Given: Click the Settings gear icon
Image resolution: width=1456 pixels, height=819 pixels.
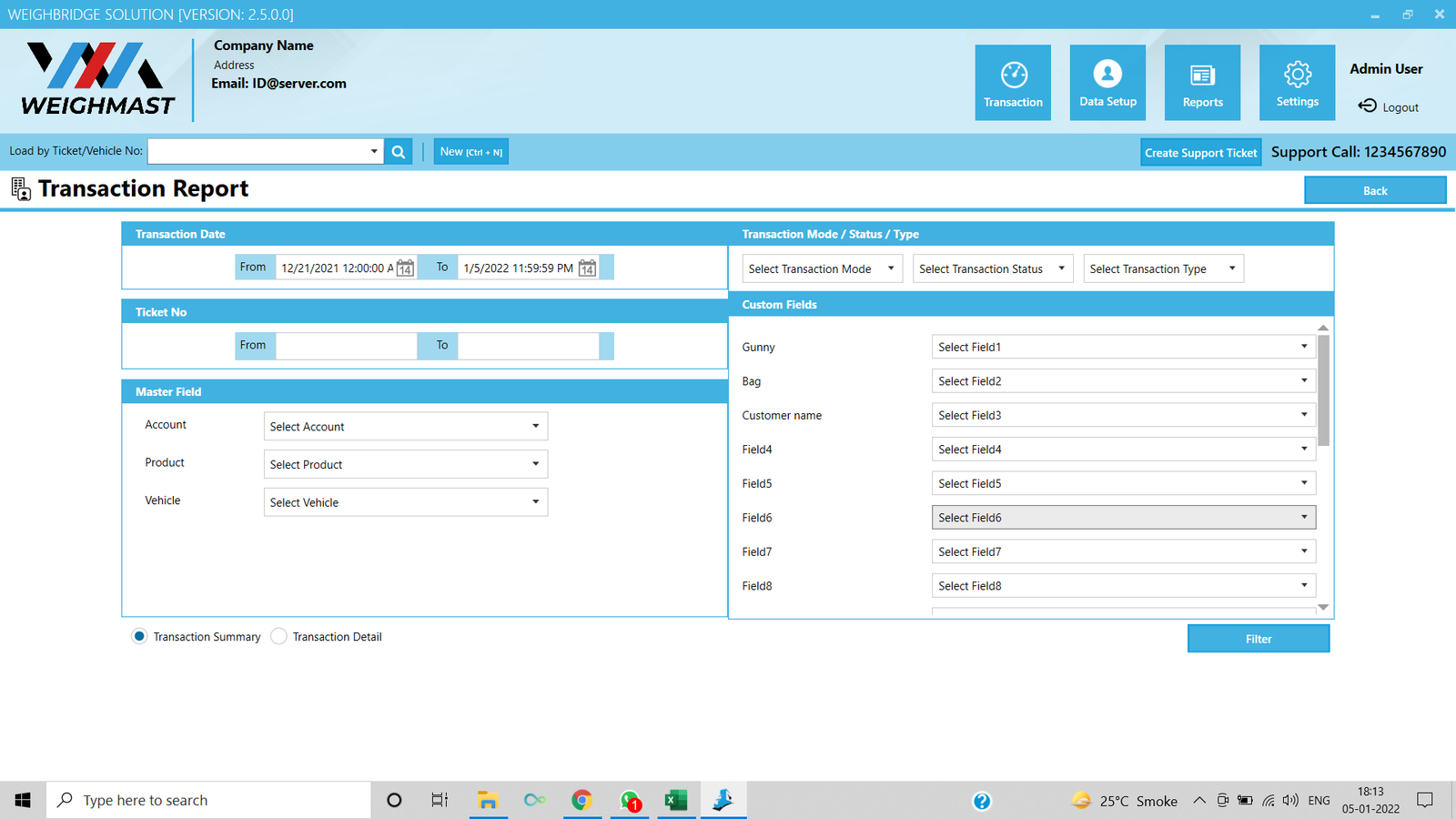Looking at the screenshot, I should (x=1297, y=75).
